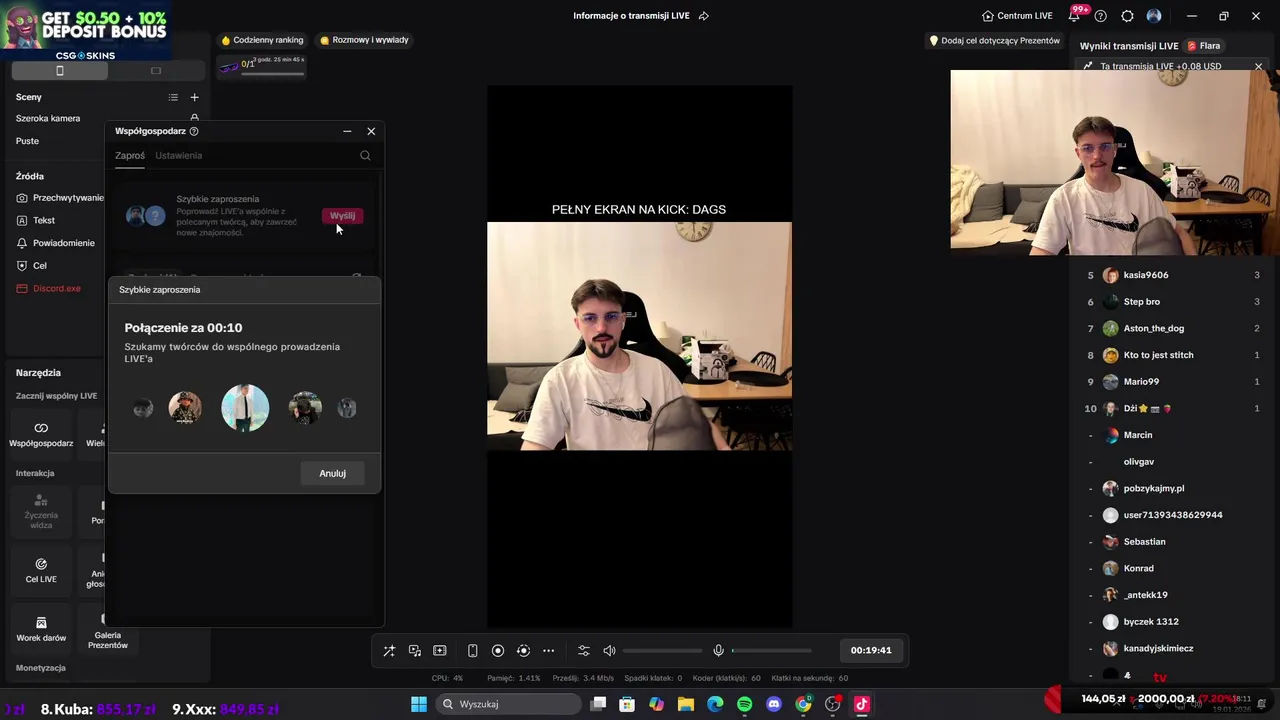Open the audio mixer settings icon

tap(584, 651)
